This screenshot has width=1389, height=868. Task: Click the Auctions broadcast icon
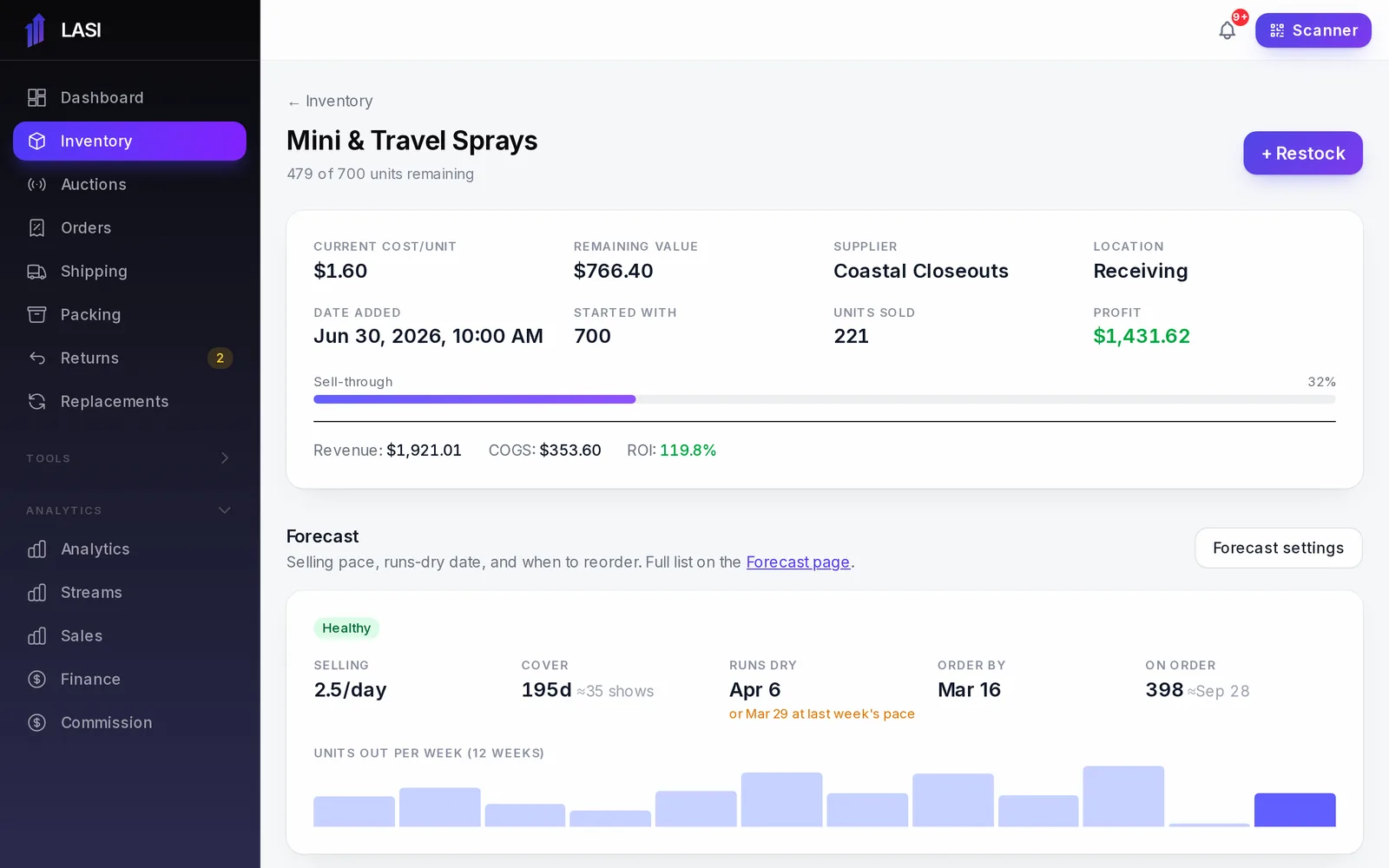pos(36,185)
